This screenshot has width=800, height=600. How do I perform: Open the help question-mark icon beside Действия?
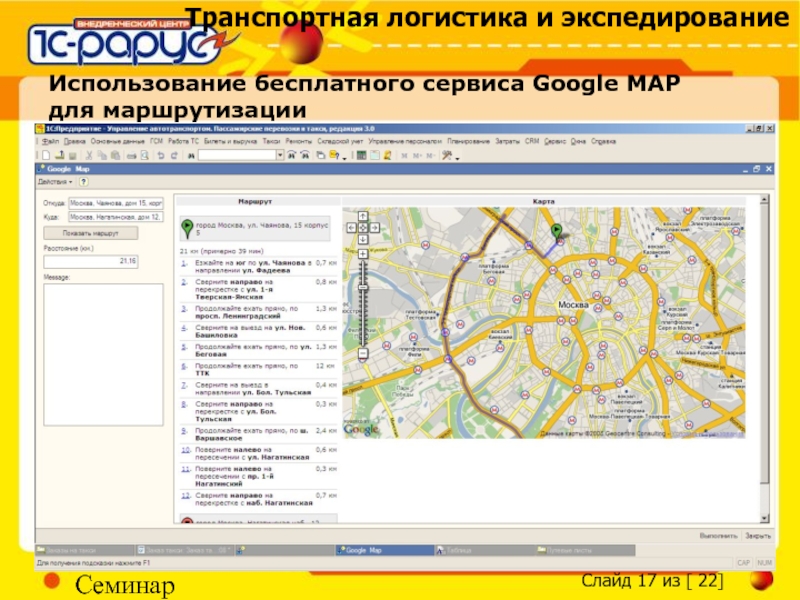[x=84, y=182]
